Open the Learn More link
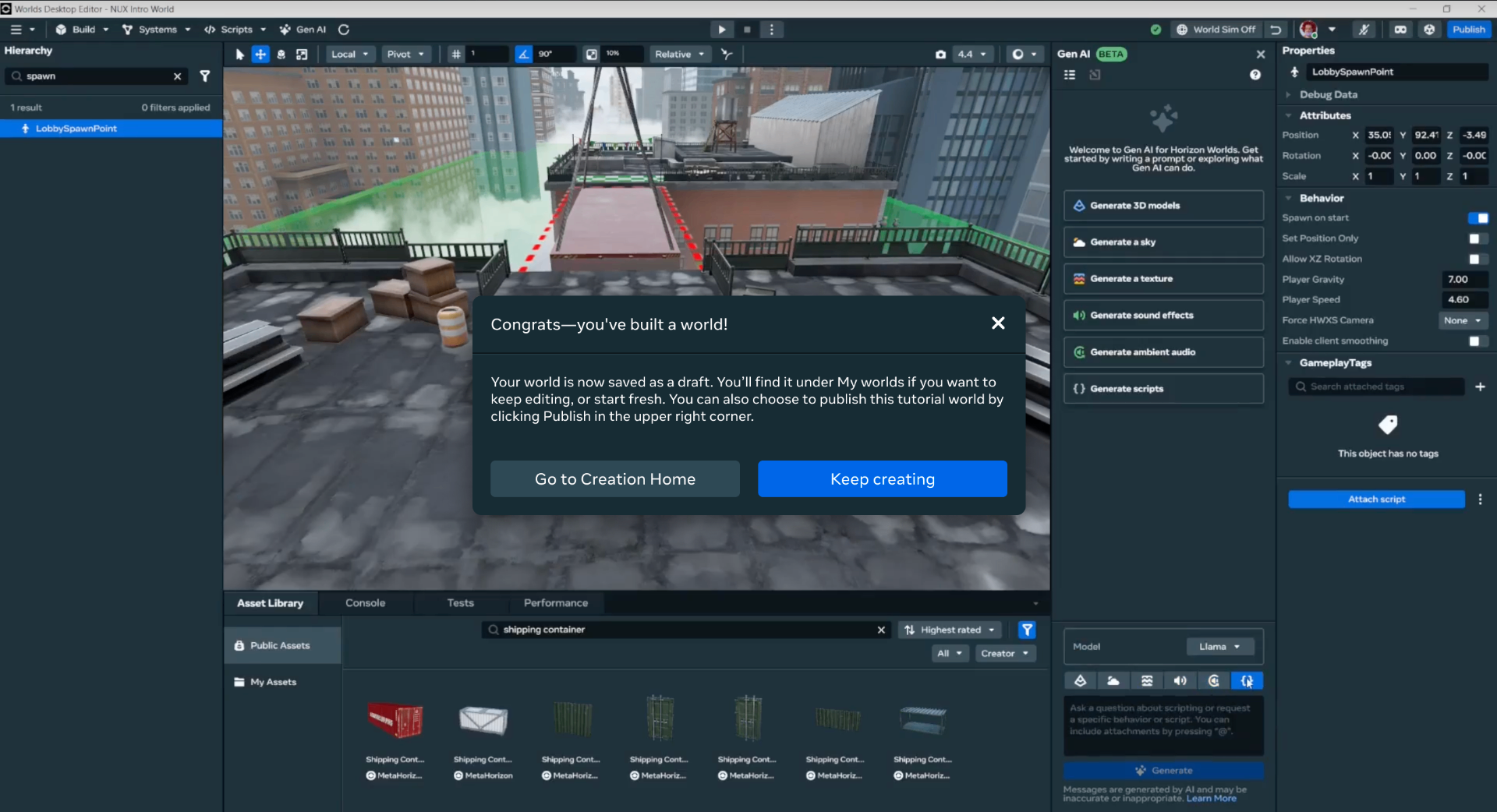The image size is (1497, 812). pos(1211,799)
